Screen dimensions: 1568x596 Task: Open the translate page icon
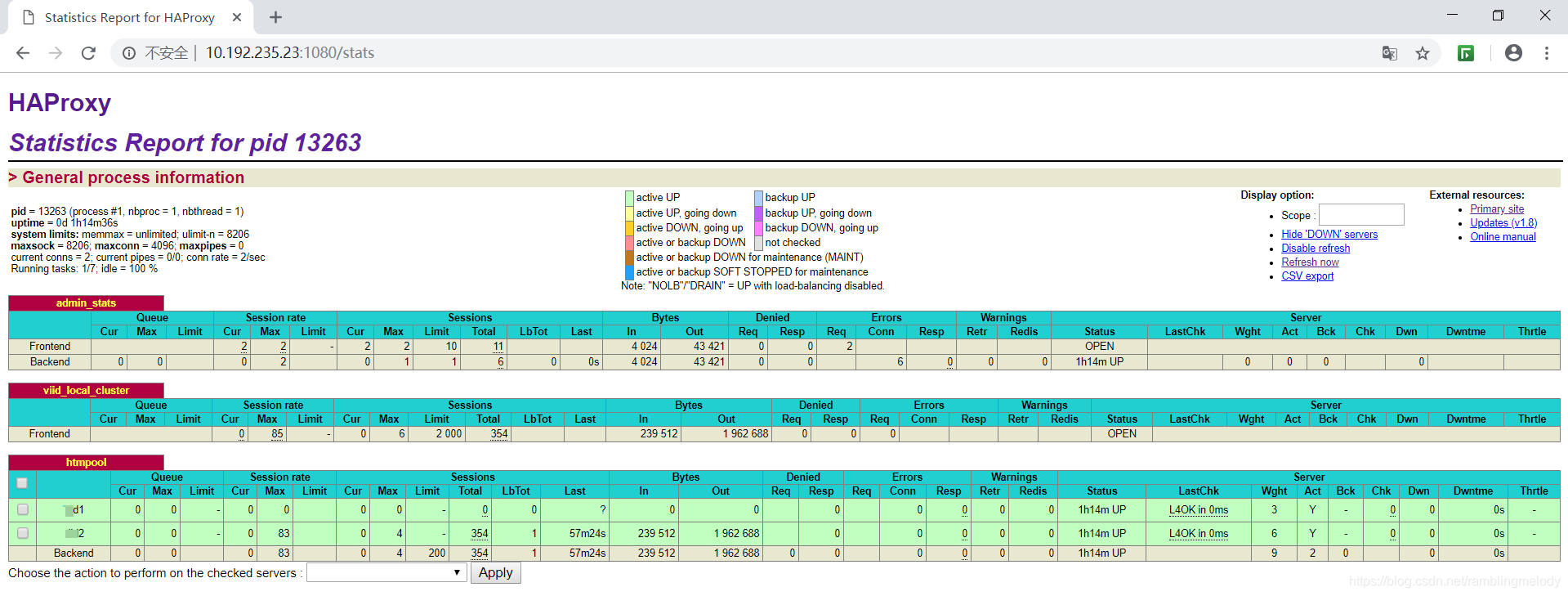click(1389, 53)
